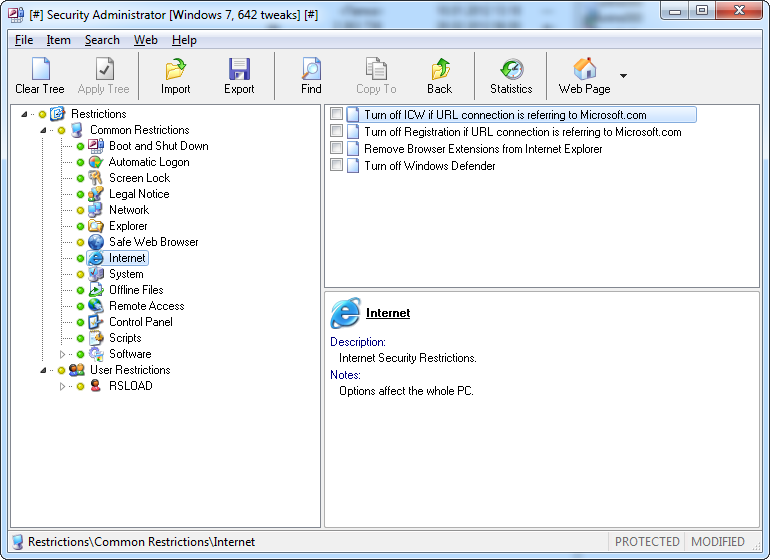The height and width of the screenshot is (560, 770).
Task: Select the Offline Files icon
Action: [96, 290]
